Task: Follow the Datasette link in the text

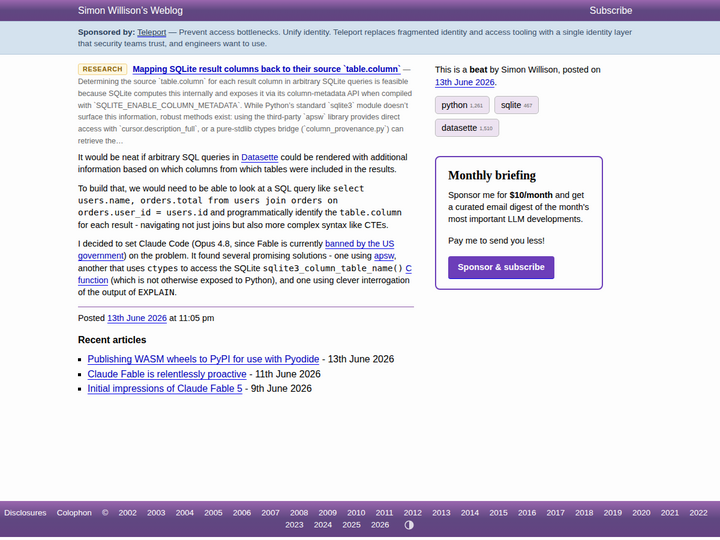Action: pyautogui.click(x=259, y=157)
